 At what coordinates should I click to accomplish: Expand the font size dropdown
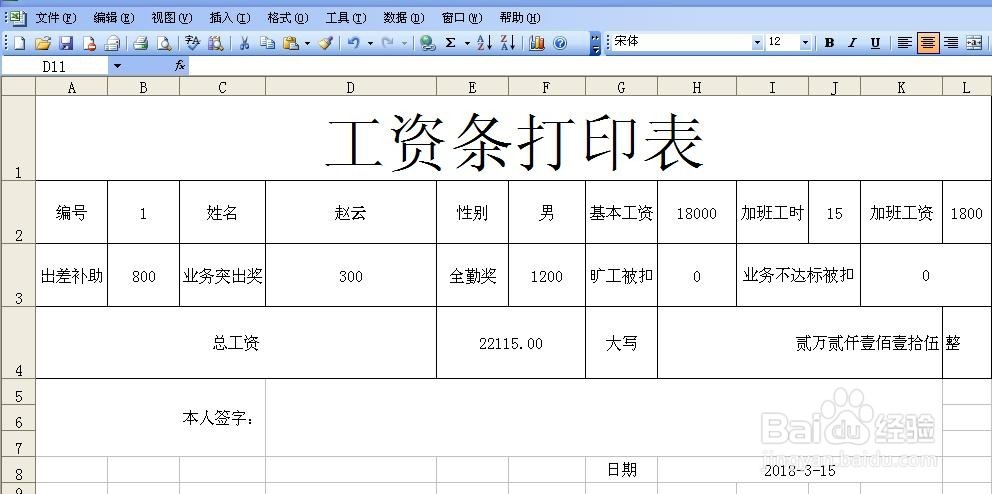[805, 43]
